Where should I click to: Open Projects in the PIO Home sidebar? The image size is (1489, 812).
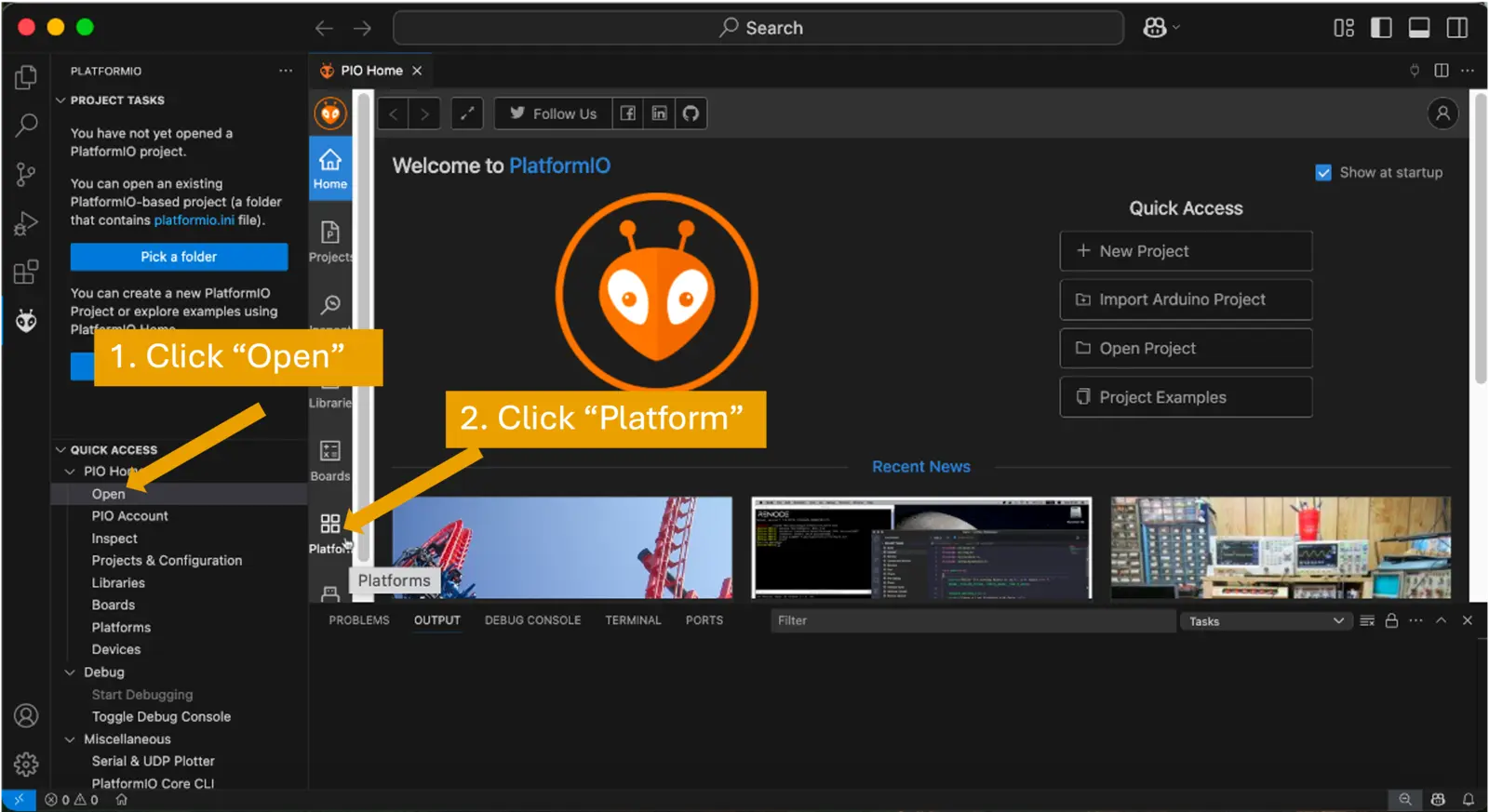click(330, 241)
